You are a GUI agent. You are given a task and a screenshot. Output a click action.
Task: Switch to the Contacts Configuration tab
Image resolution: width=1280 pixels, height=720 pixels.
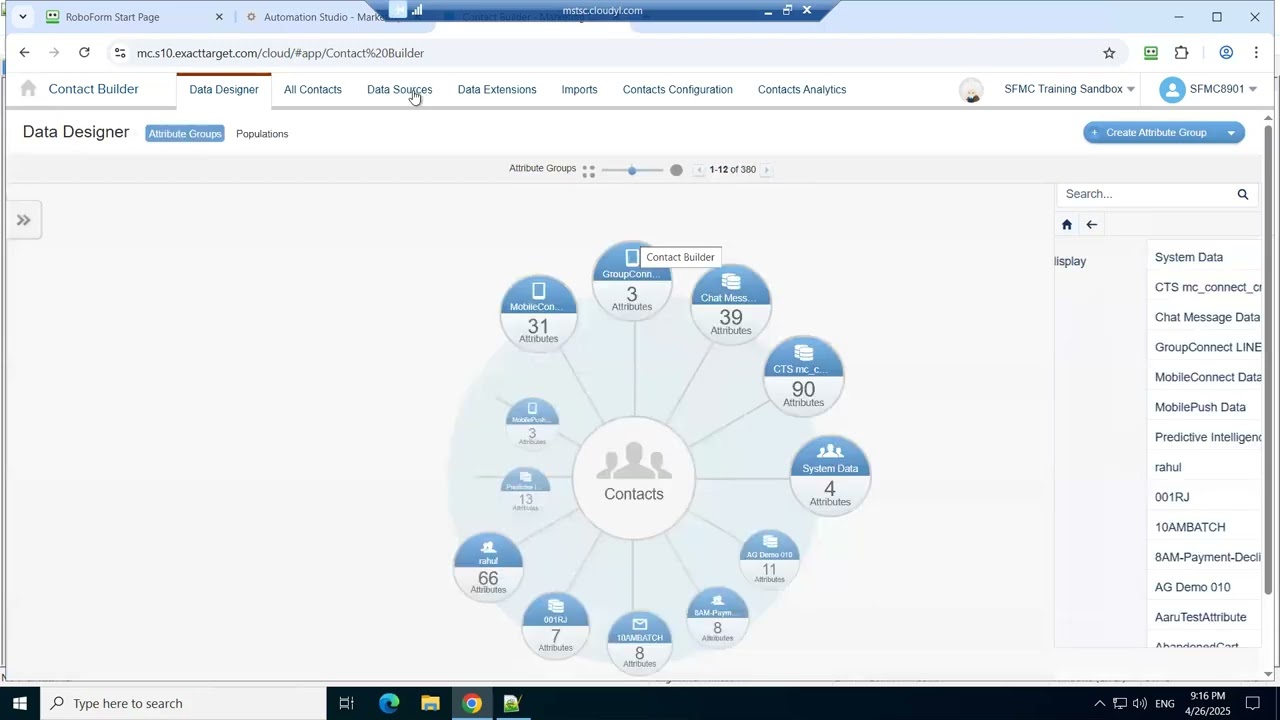pyautogui.click(x=678, y=90)
